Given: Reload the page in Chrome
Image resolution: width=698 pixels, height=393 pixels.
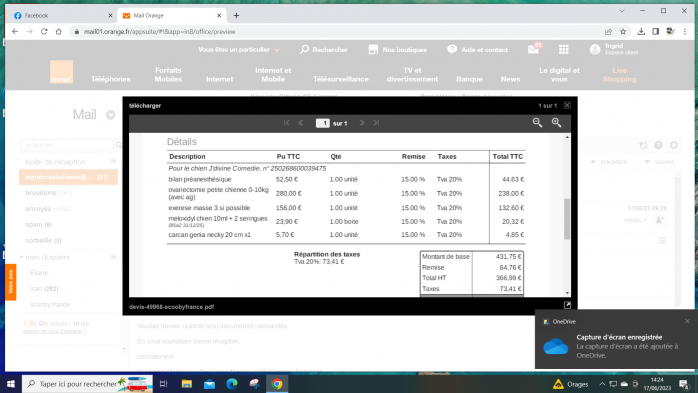Looking at the screenshot, I should pos(44,32).
